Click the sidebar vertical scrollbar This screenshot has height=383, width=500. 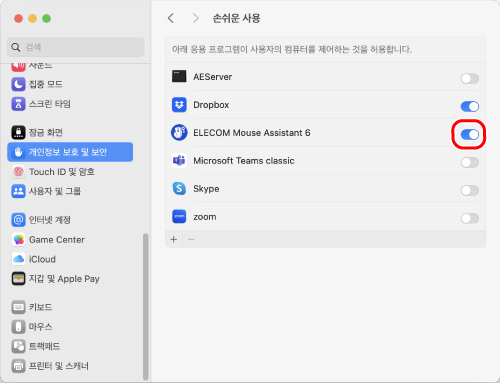point(146,307)
